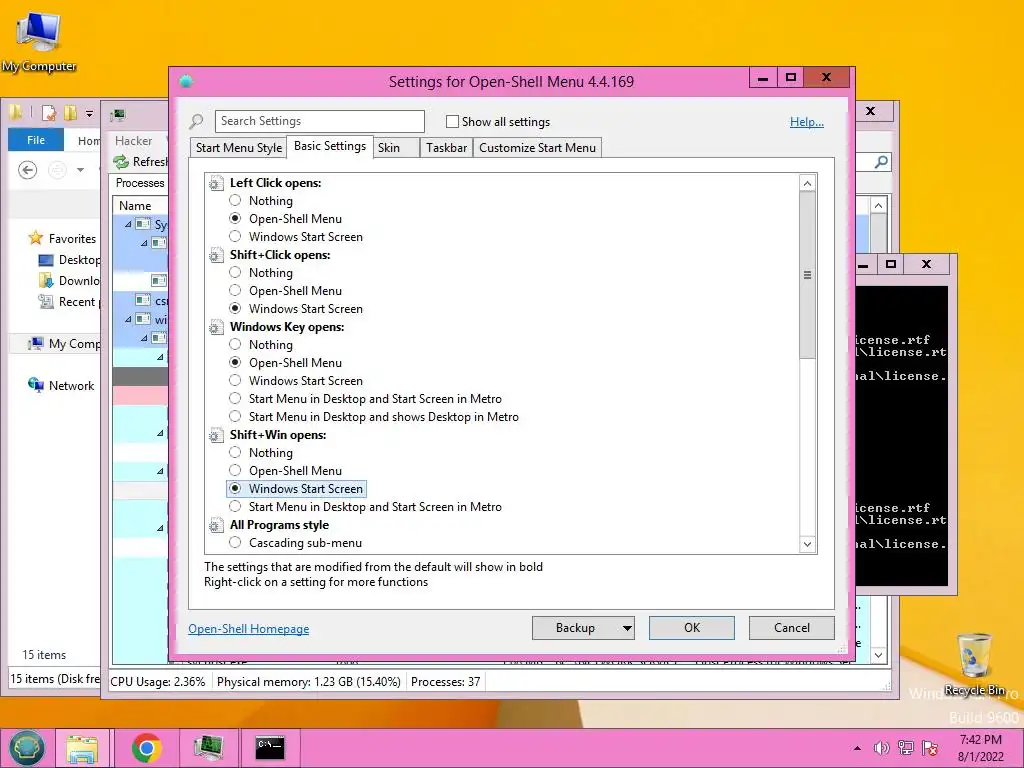Select Downloads in Explorer favorites
The image size is (1024, 768).
click(x=69, y=281)
